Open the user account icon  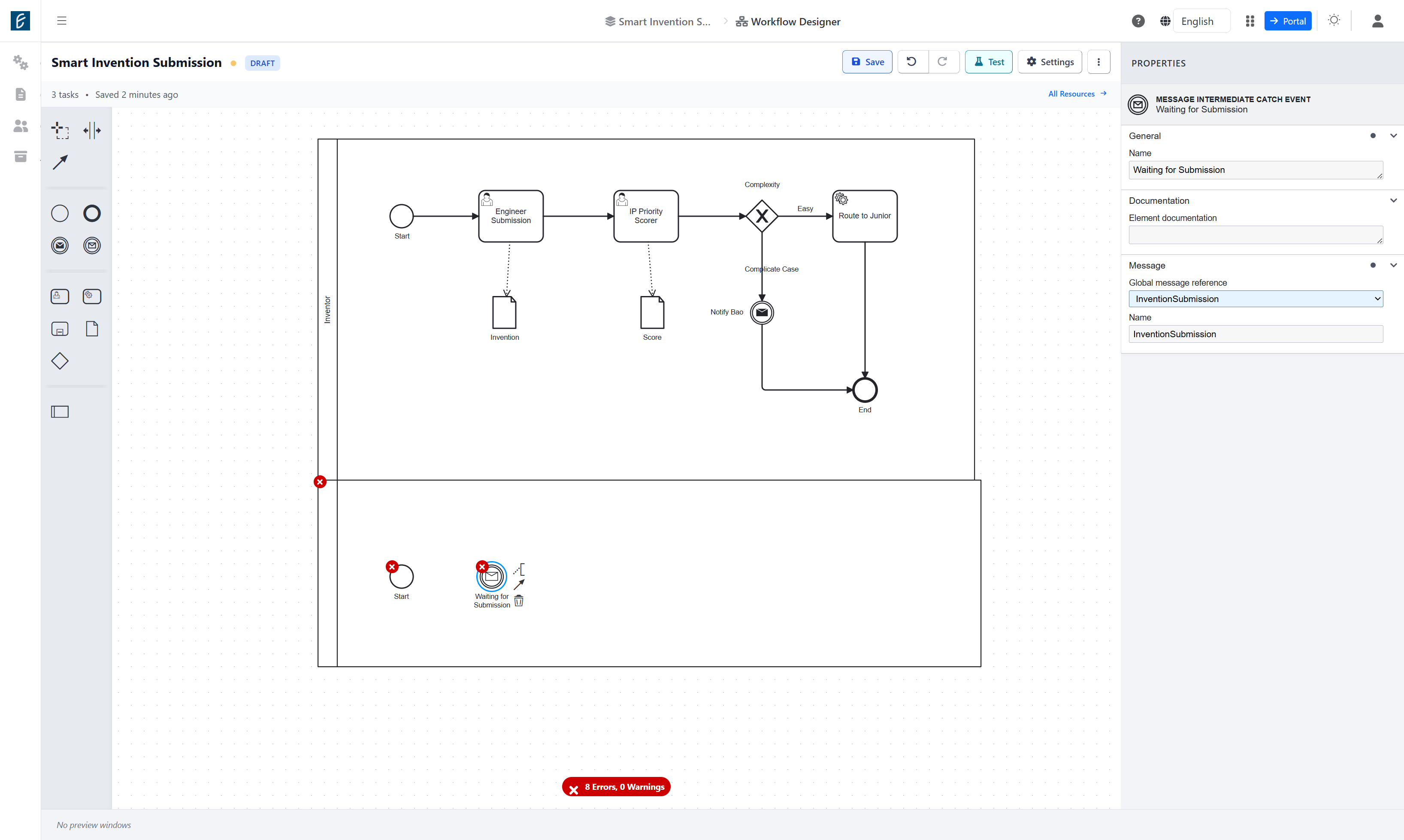(x=1377, y=21)
